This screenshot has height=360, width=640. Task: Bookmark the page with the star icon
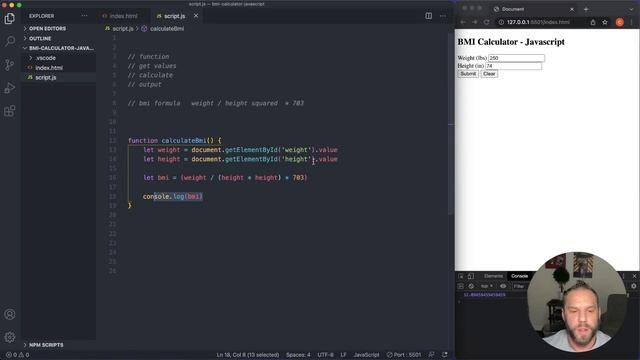[605, 22]
